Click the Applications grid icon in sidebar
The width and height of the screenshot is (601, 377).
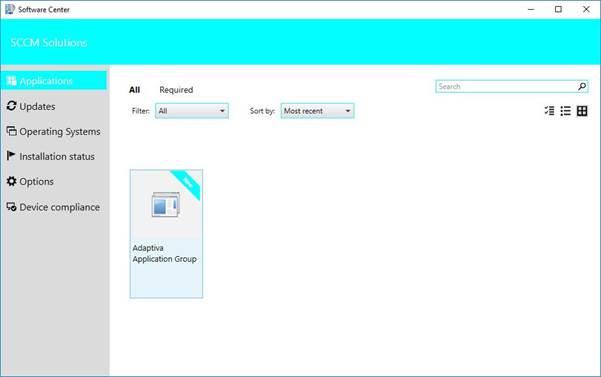click(11, 80)
